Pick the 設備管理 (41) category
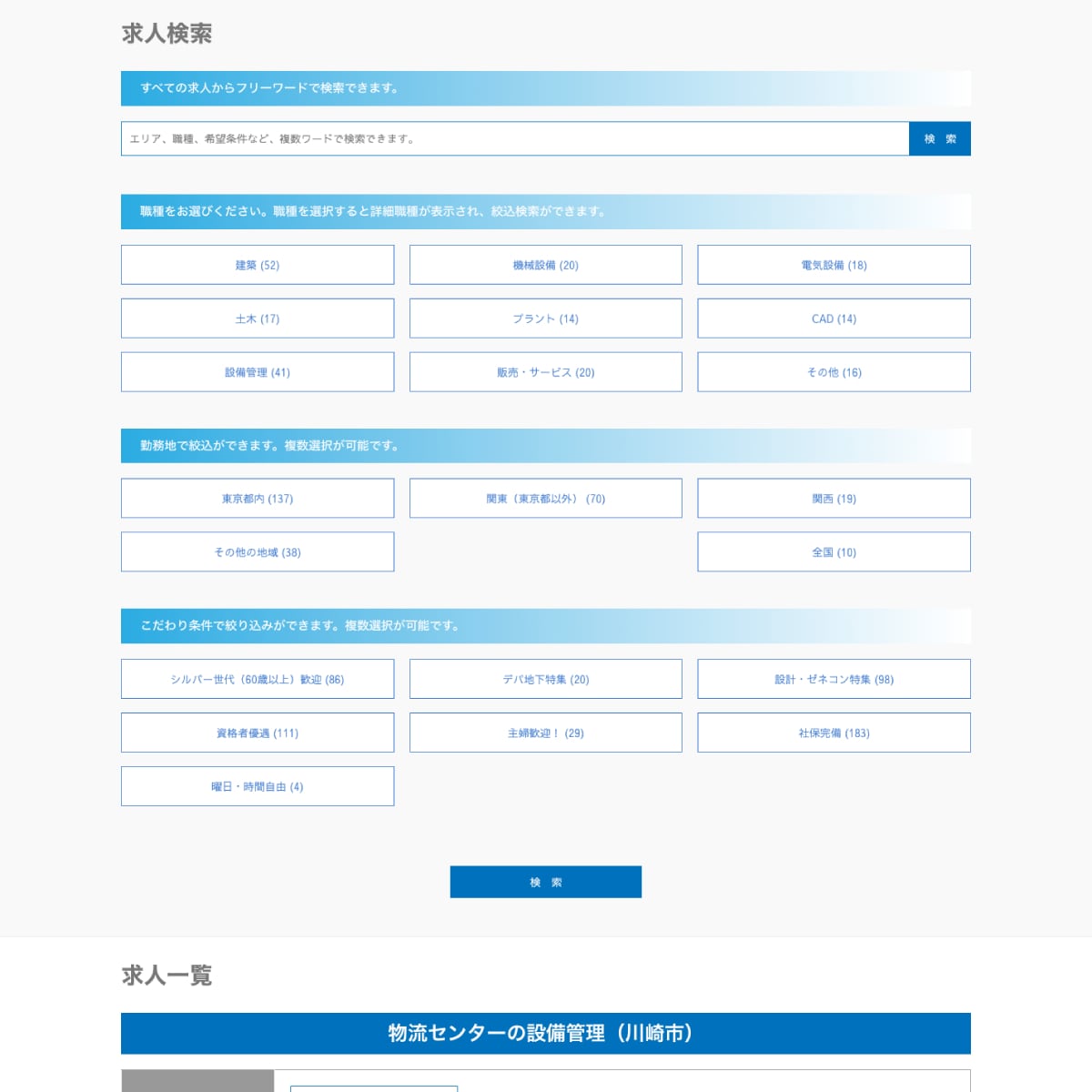Viewport: 1092px width, 1092px height. tap(258, 372)
